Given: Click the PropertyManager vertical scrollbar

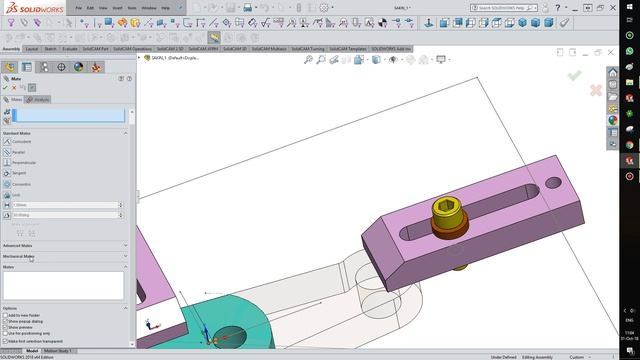Looking at the screenshot, I should pos(132,229).
